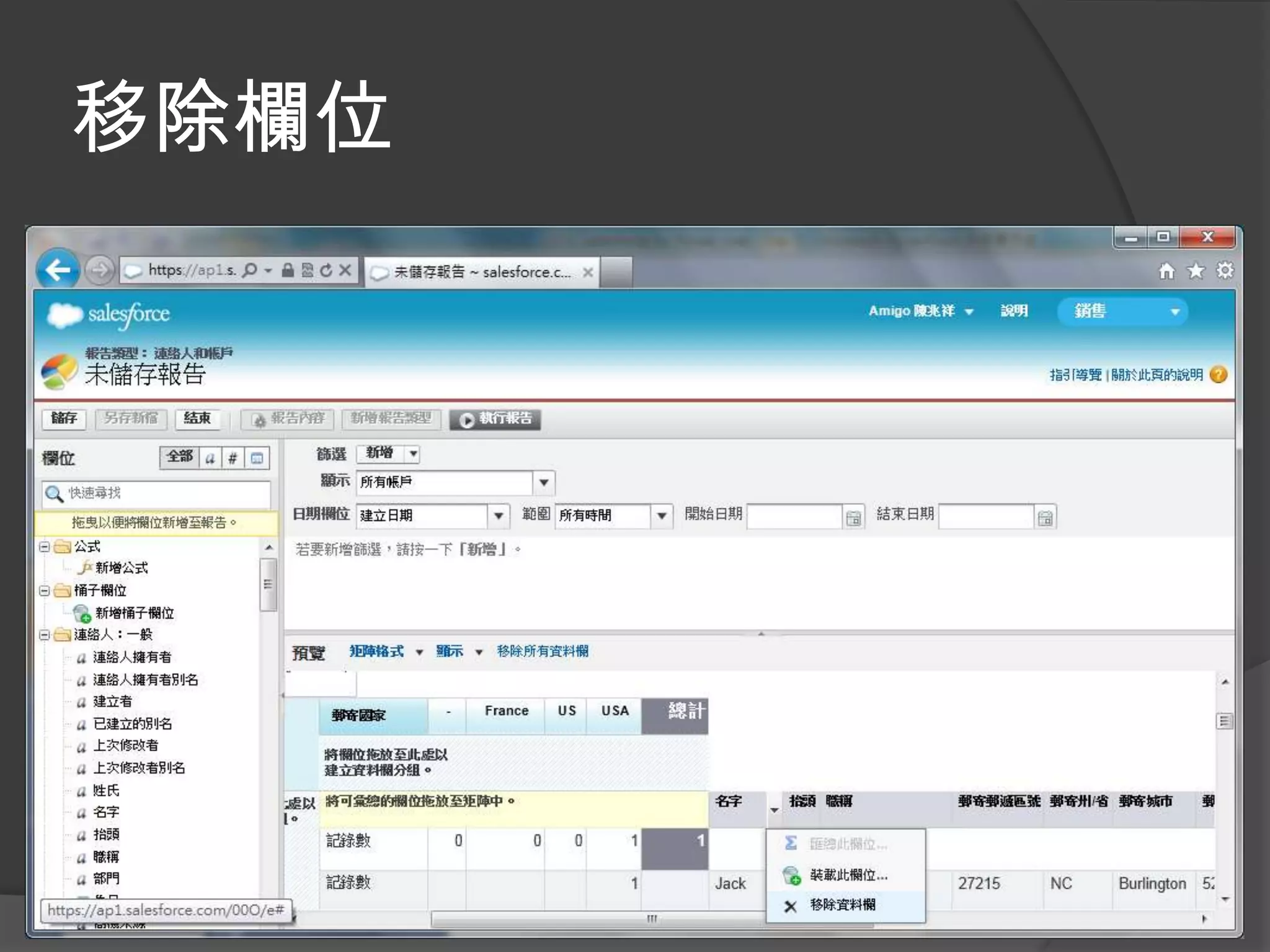The height and width of the screenshot is (952, 1270).
Task: Open the browser home icon
Action: coord(1166,271)
